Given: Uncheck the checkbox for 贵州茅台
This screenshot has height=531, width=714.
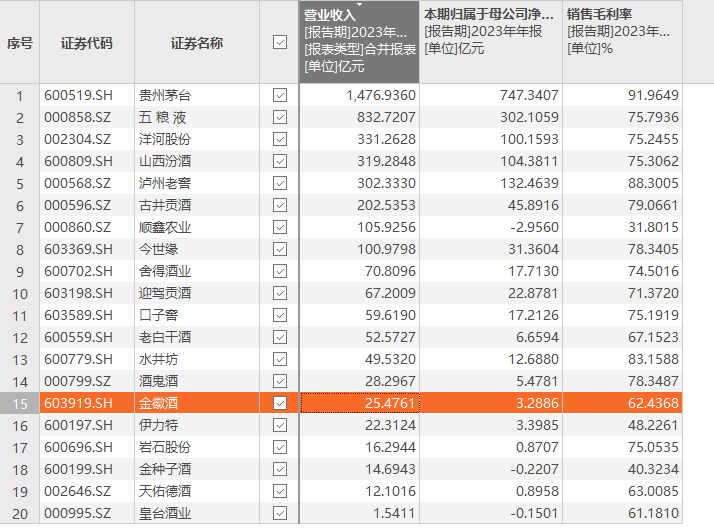Looking at the screenshot, I should click(x=280, y=95).
